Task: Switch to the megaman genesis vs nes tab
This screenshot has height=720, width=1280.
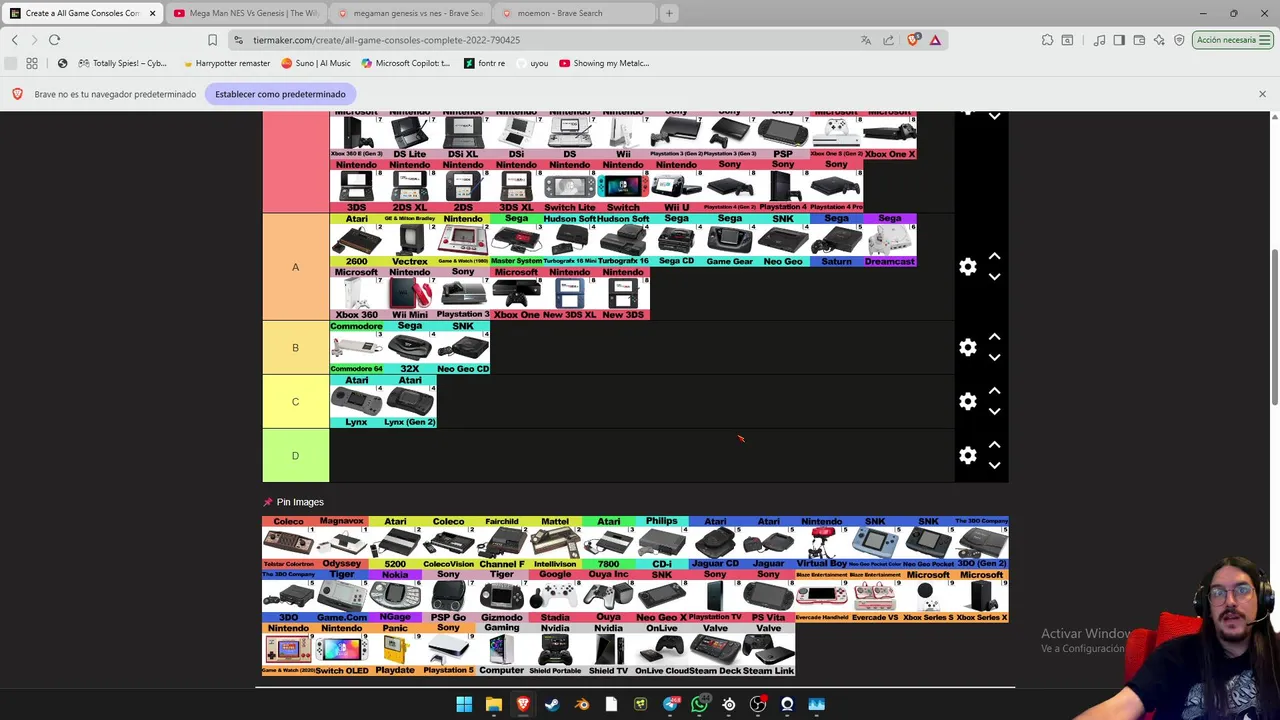Action: [x=410, y=13]
